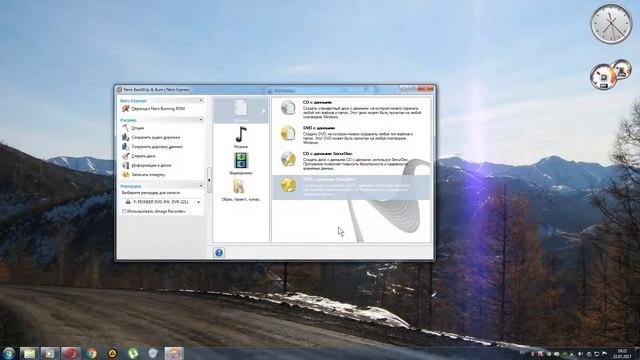
Task: Click the desktop clock gadget
Action: tap(611, 24)
